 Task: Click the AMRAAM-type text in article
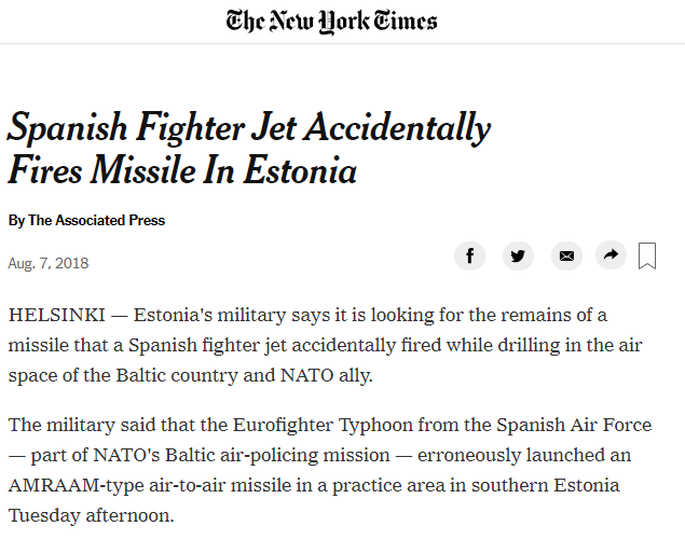click(x=76, y=485)
